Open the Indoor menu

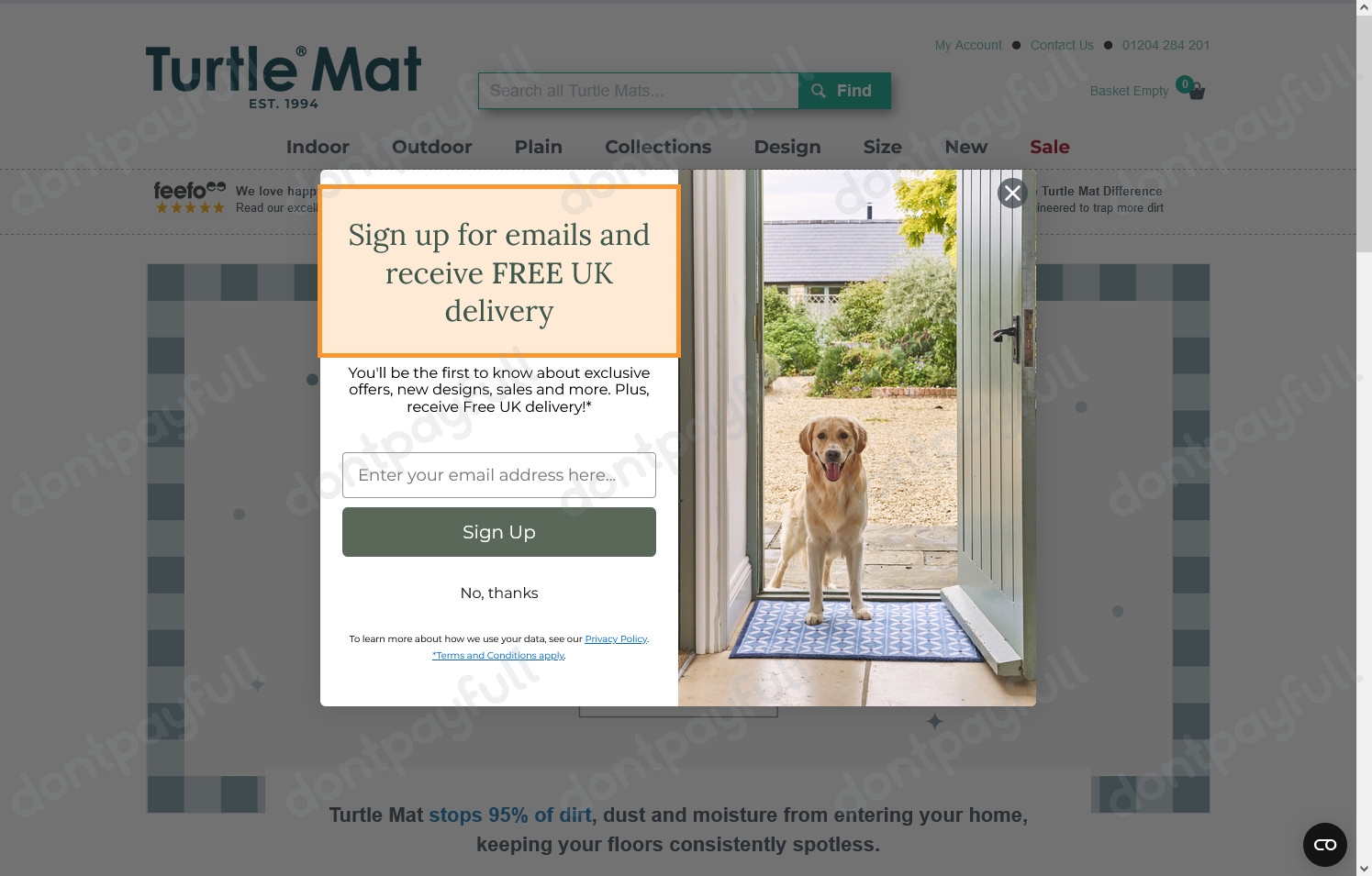coord(318,147)
